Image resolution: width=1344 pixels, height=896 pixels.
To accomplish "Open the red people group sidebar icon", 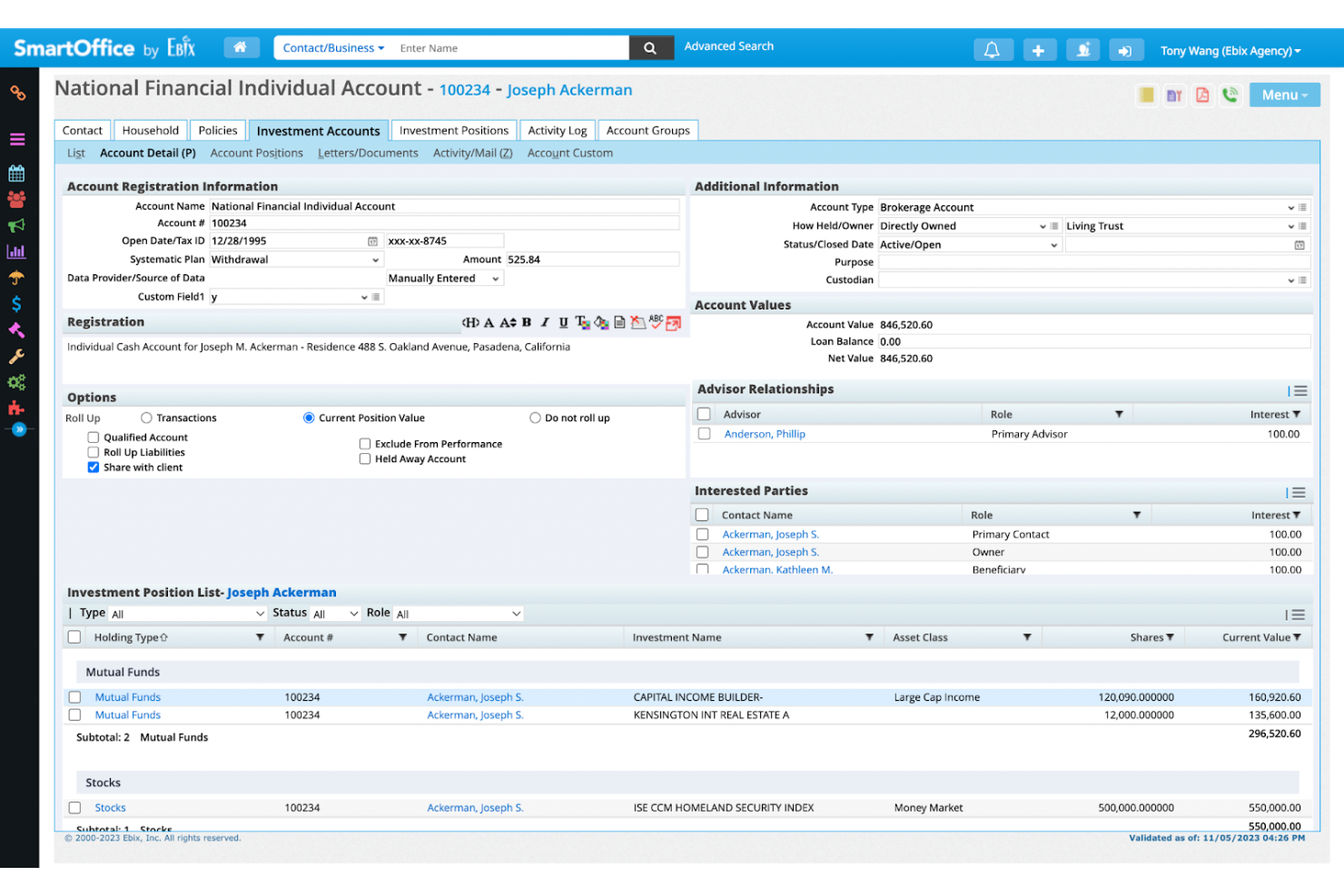I will [16, 199].
